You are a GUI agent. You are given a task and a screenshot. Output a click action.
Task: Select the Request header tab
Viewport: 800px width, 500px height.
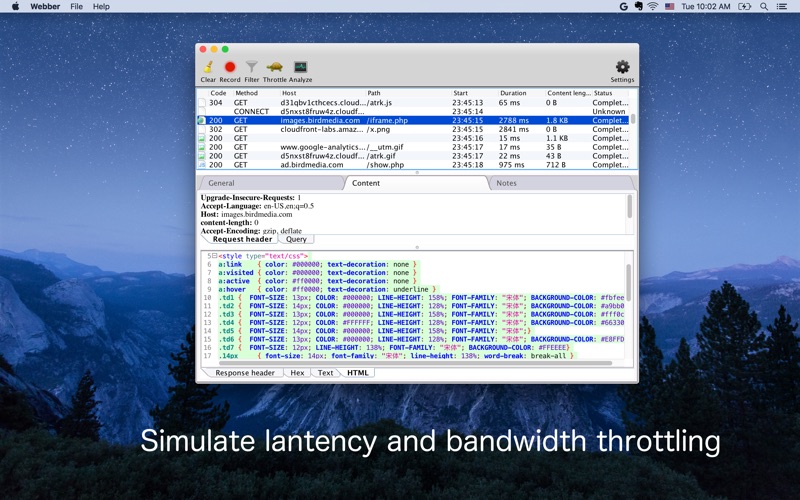click(x=242, y=239)
